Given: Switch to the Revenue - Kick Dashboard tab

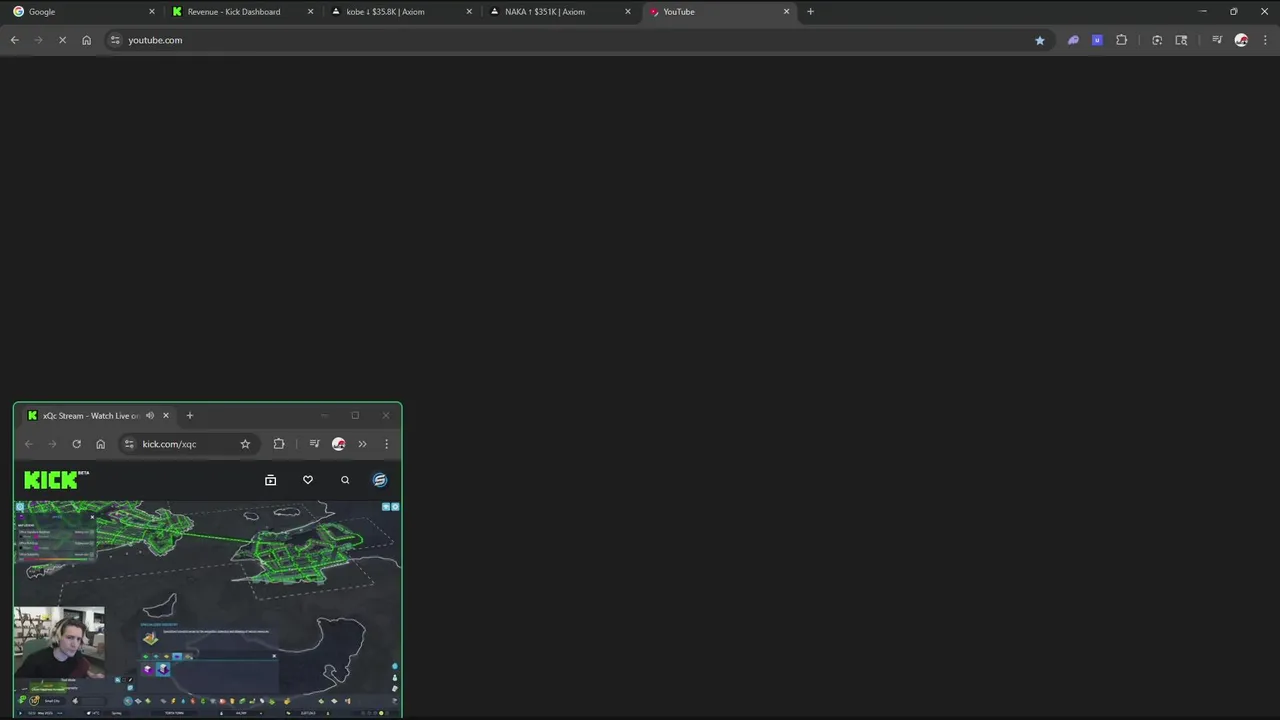Looking at the screenshot, I should pyautogui.click(x=241, y=12).
